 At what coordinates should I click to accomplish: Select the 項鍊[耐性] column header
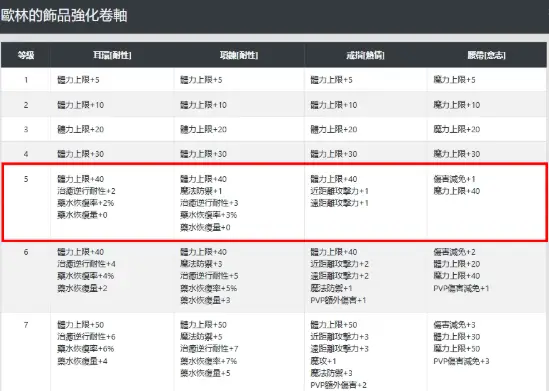click(x=239, y=55)
